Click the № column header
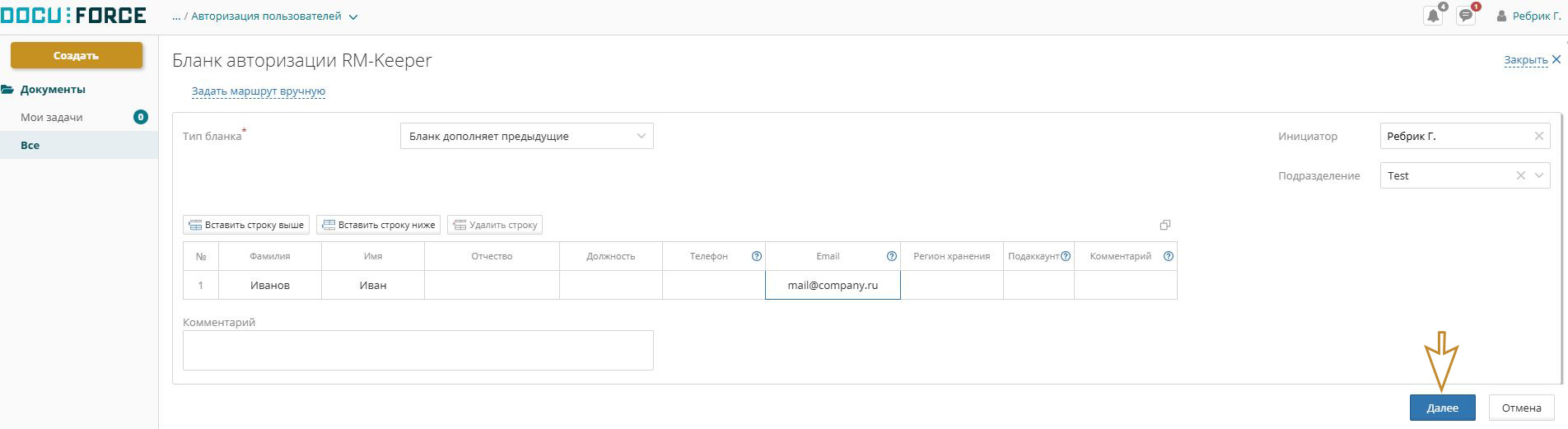 click(201, 256)
